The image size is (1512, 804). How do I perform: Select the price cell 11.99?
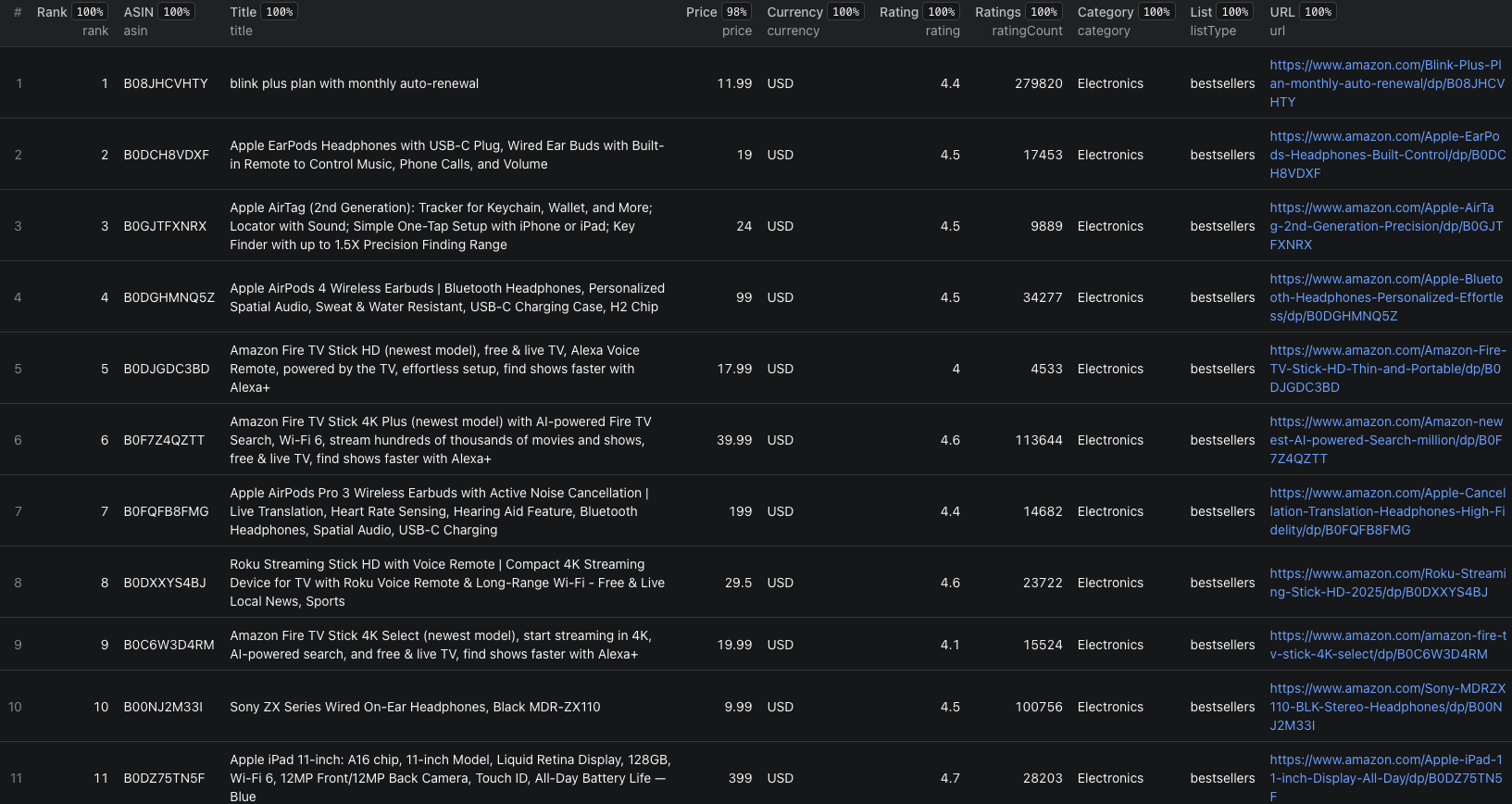[x=734, y=83]
